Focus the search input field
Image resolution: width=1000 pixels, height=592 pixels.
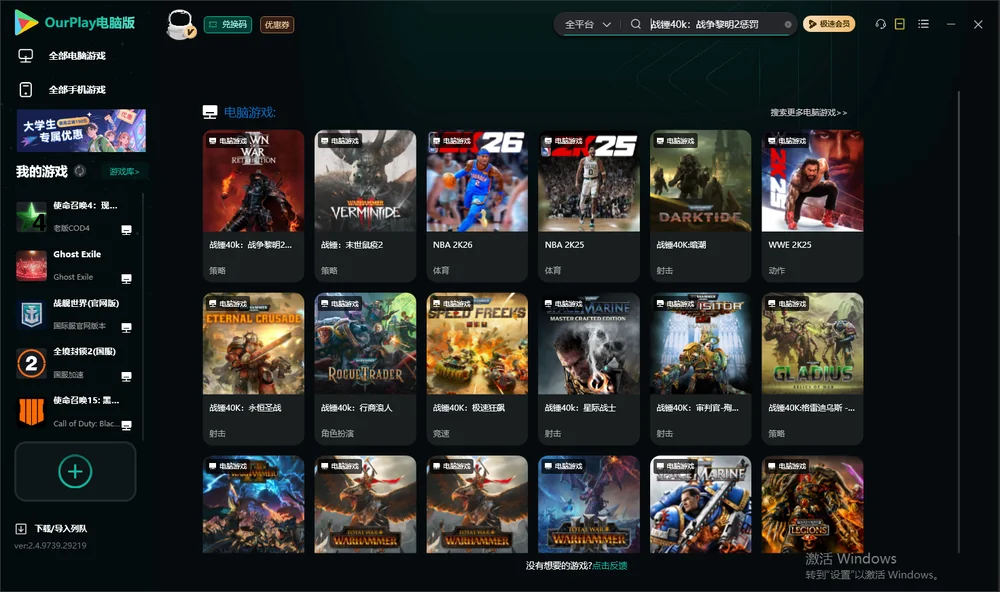714,24
